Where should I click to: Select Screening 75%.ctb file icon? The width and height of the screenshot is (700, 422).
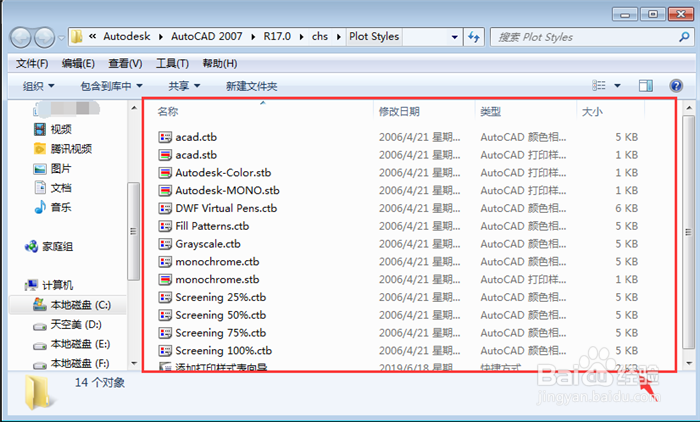(165, 333)
